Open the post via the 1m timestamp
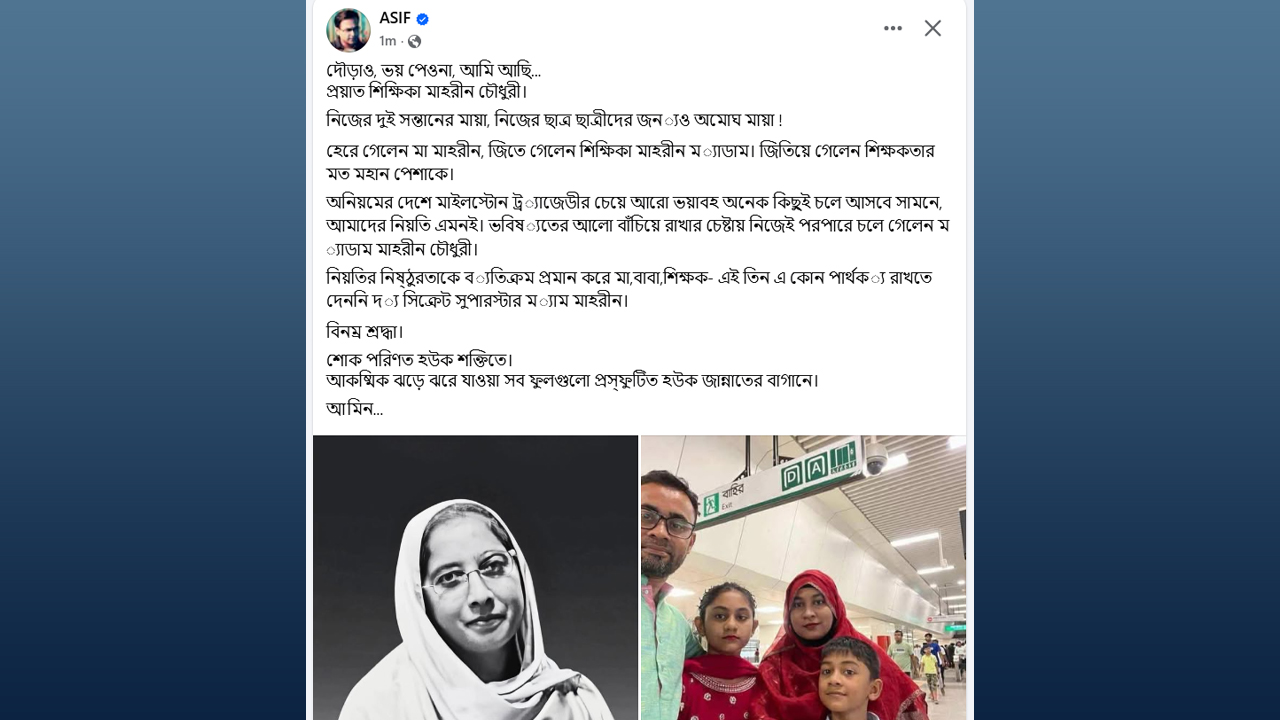Viewport: 1280px width, 720px height. pos(387,41)
